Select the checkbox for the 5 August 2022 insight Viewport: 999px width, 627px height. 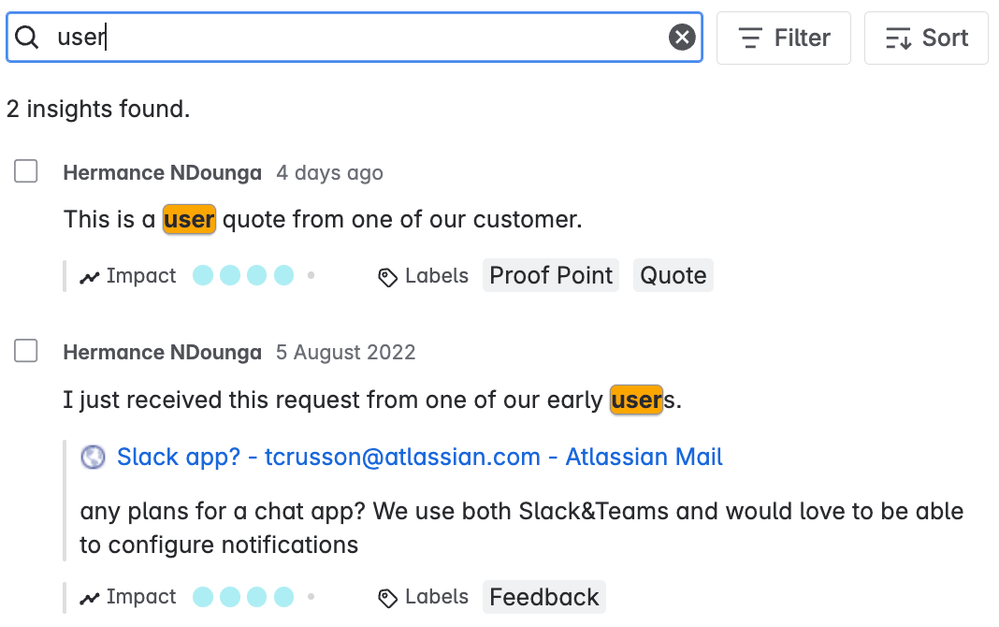26,350
